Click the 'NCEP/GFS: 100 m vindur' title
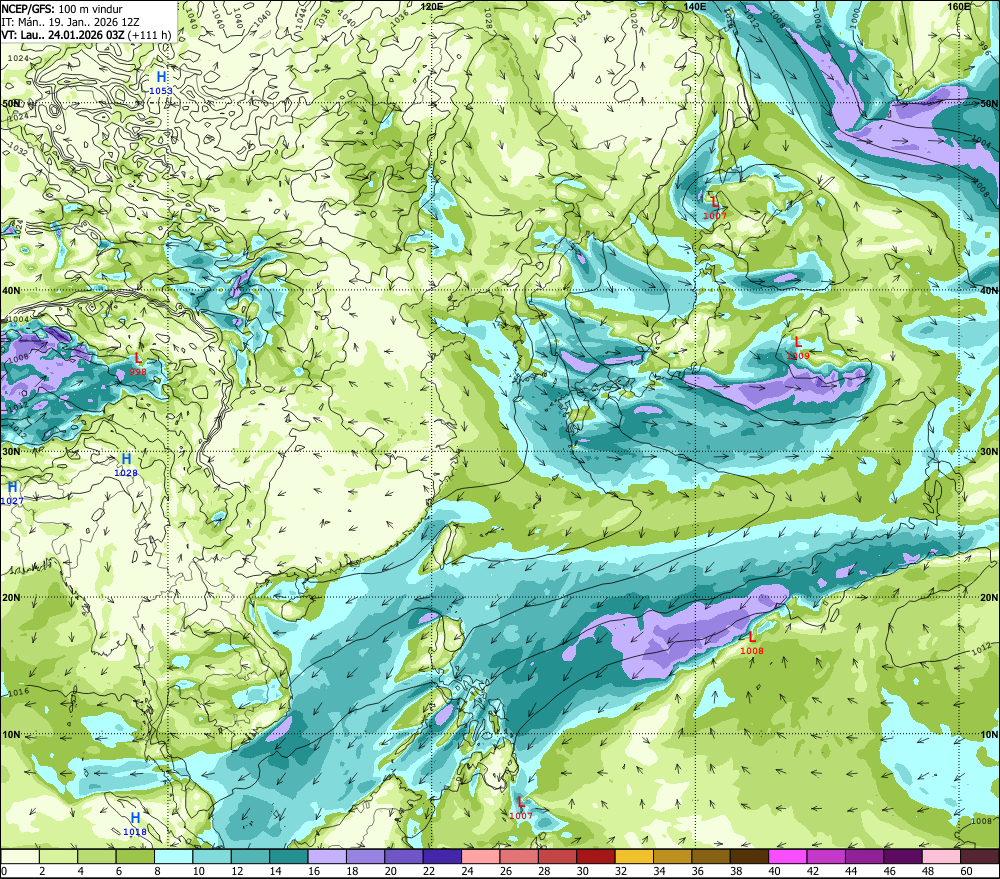 click(62, 9)
